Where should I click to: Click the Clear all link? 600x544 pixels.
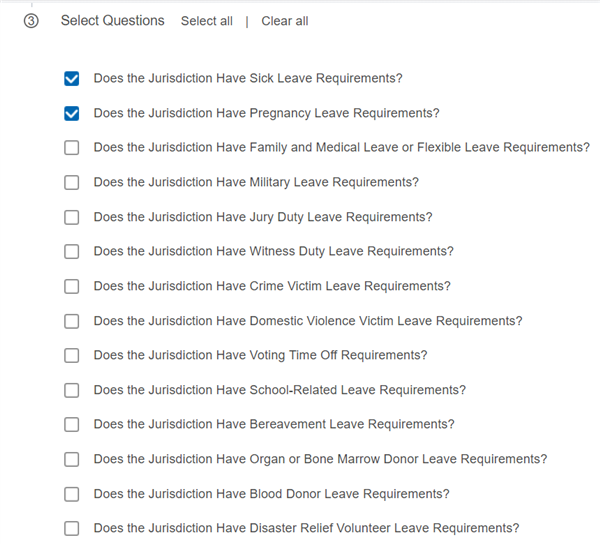tap(285, 21)
